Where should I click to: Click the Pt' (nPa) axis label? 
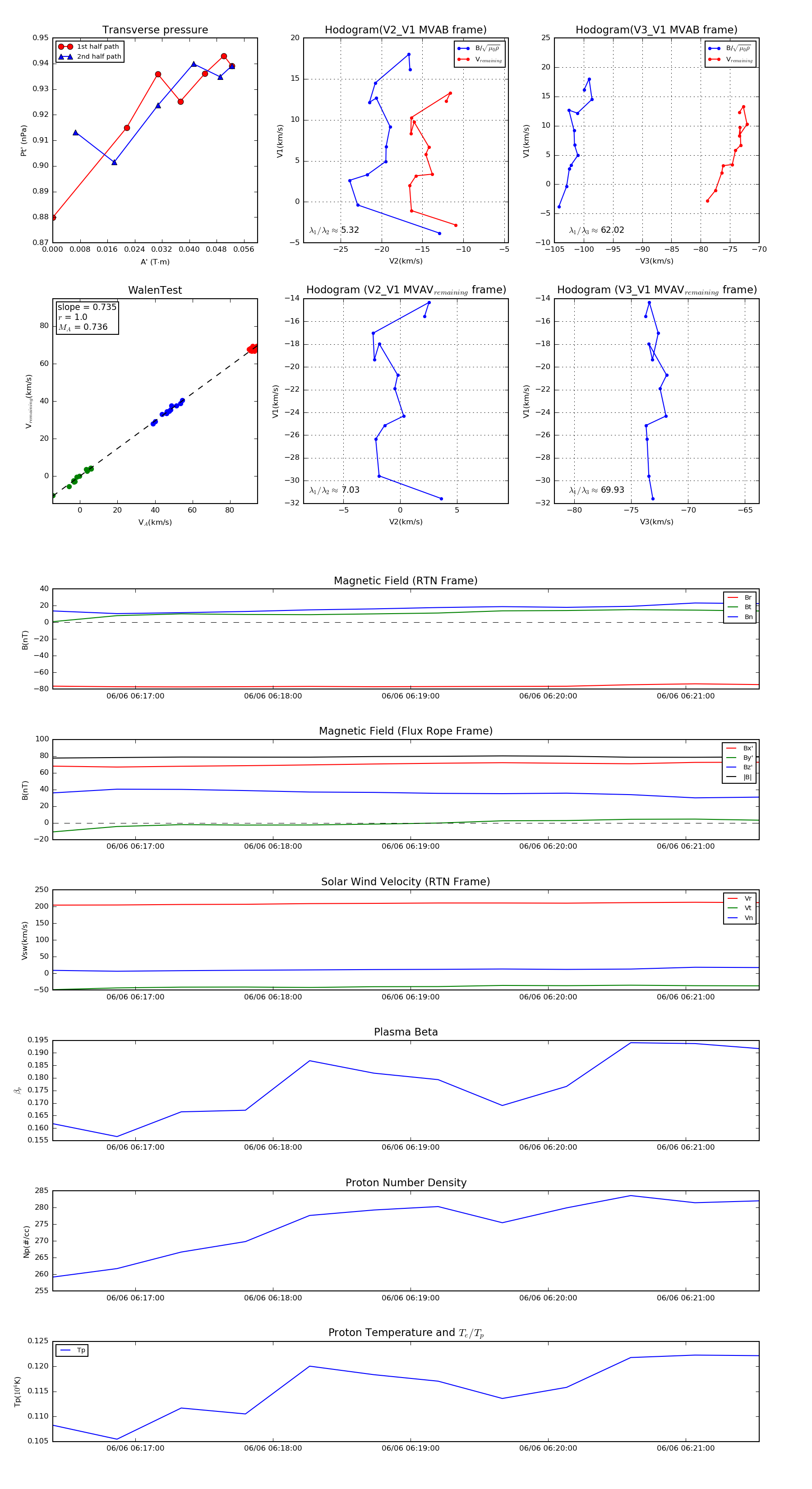[24, 140]
